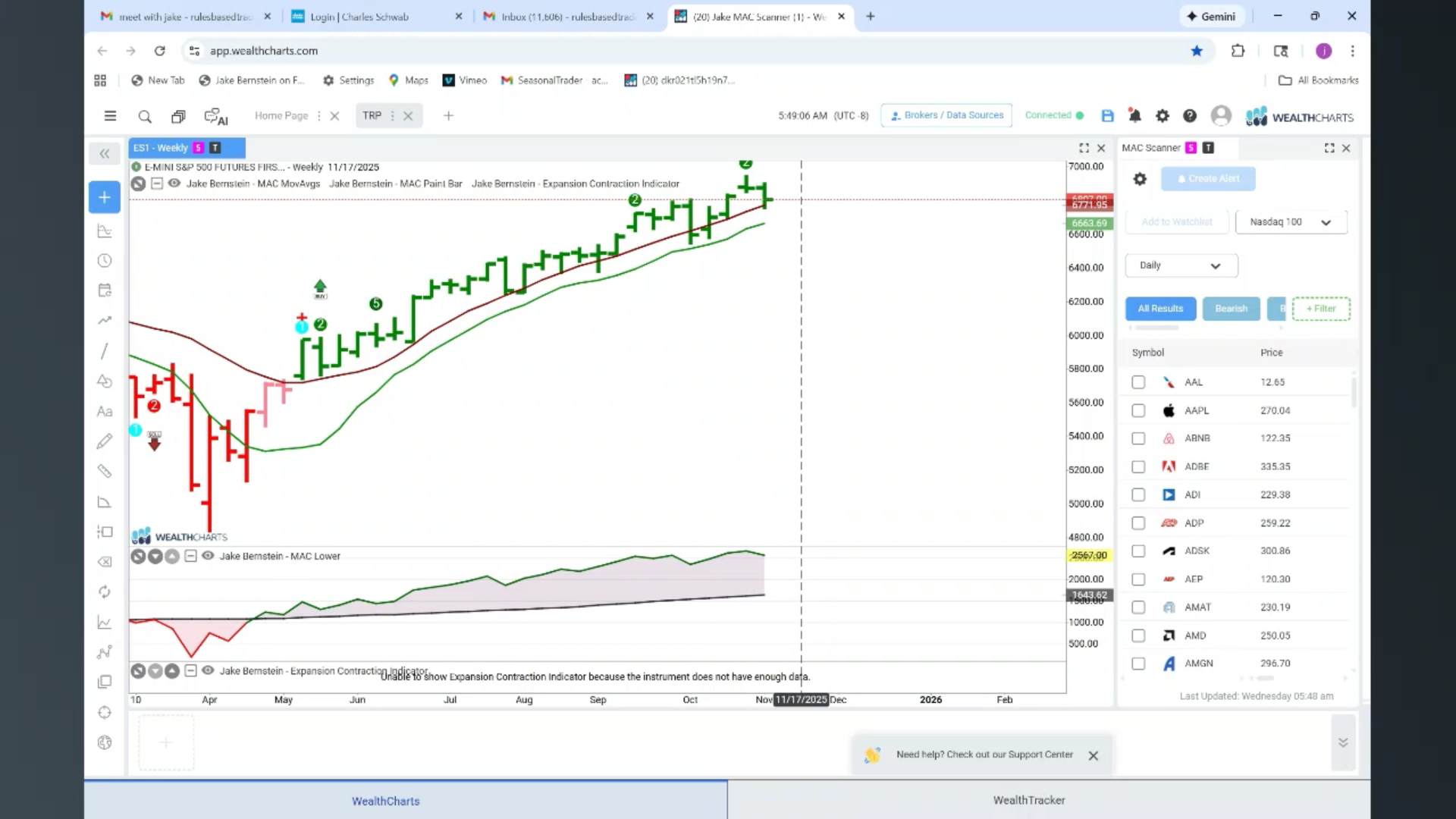The width and height of the screenshot is (1456, 819).
Task: Collapse the Expansion Contraction Indicator pane
Action: (191, 670)
